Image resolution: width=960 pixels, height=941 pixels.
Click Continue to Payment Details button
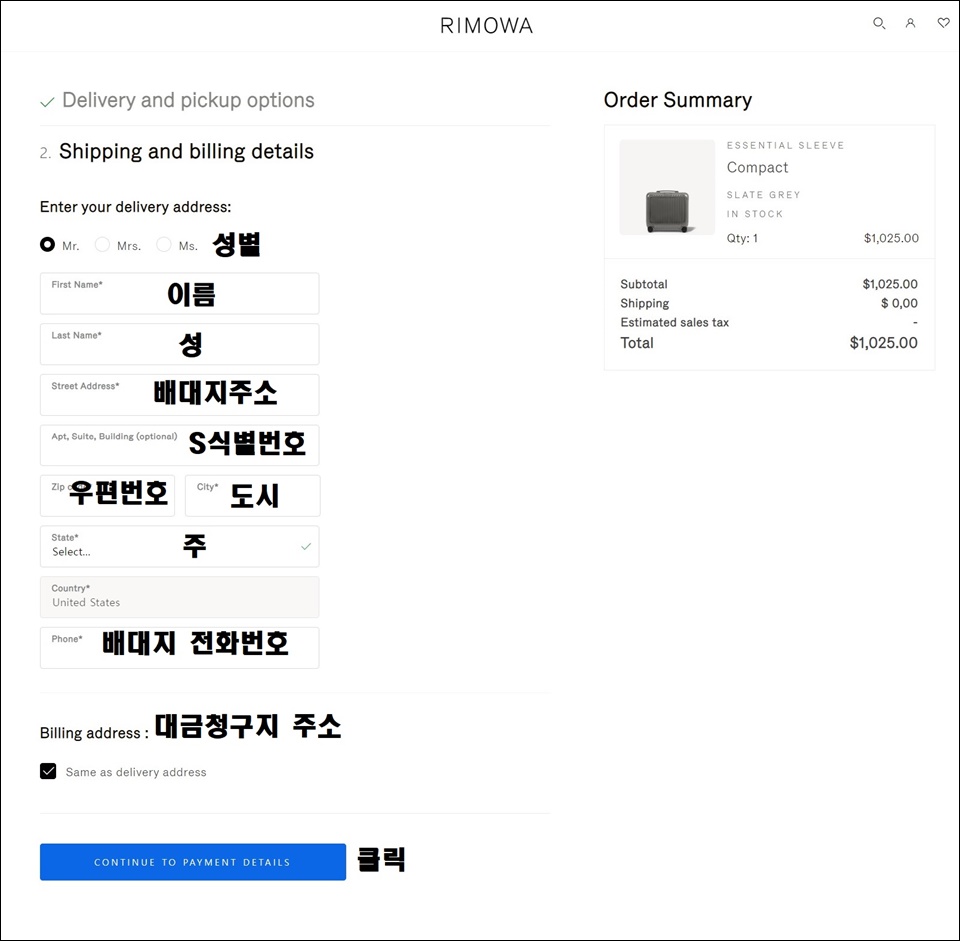pyautogui.click(x=193, y=862)
